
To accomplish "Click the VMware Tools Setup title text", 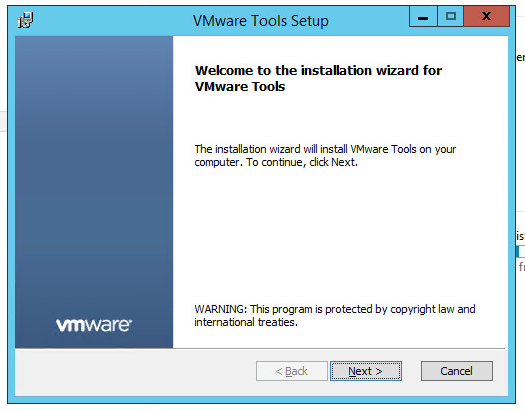I will (x=261, y=21).
